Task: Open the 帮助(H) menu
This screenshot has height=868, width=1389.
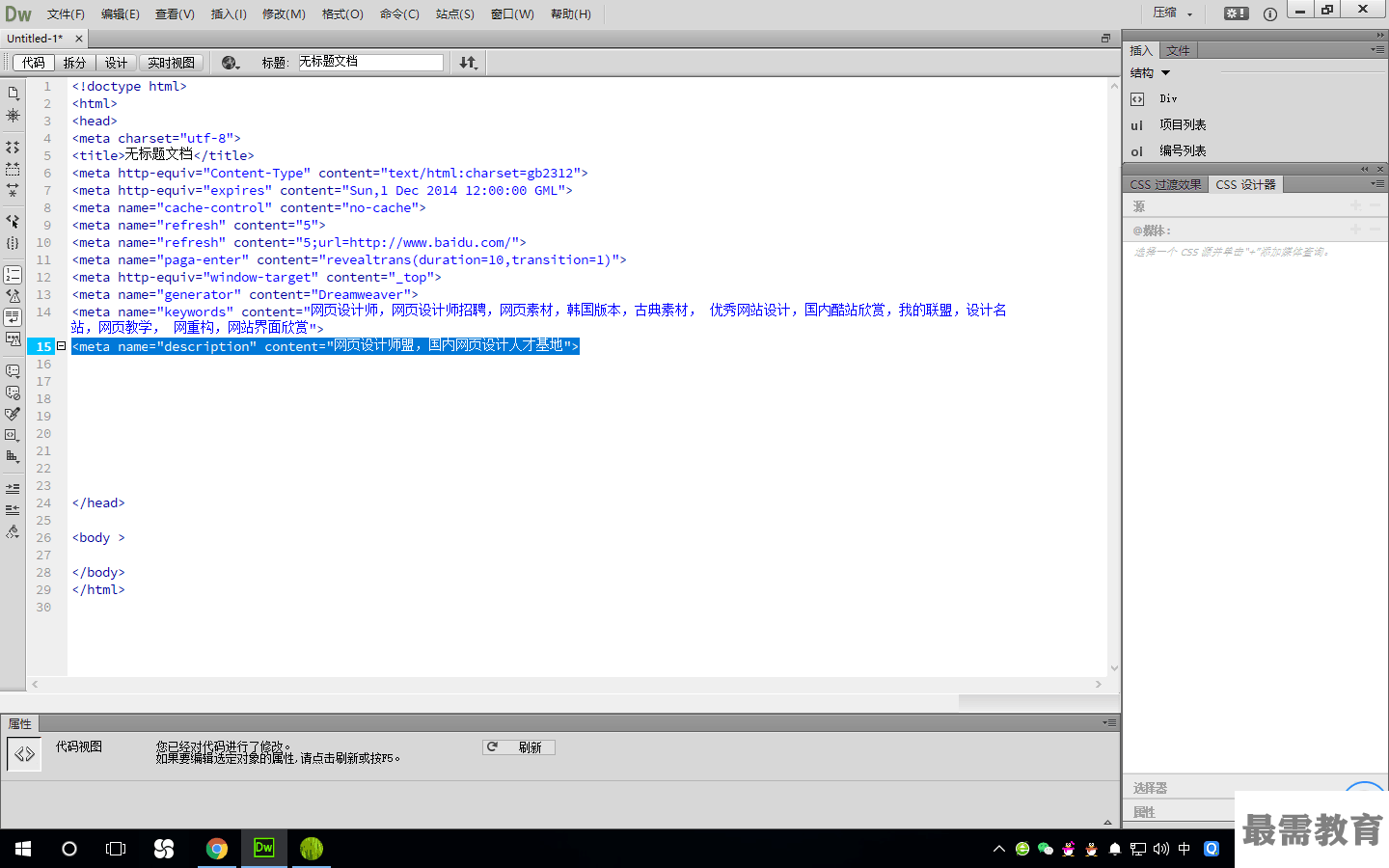Action: tap(571, 14)
